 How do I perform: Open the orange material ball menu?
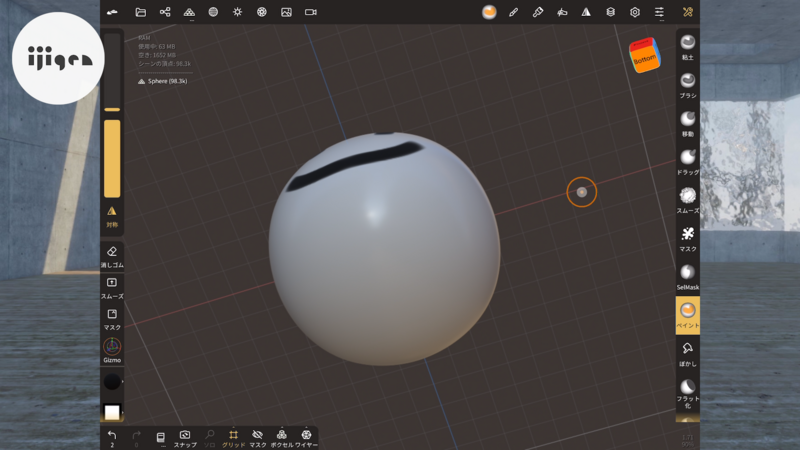[489, 12]
